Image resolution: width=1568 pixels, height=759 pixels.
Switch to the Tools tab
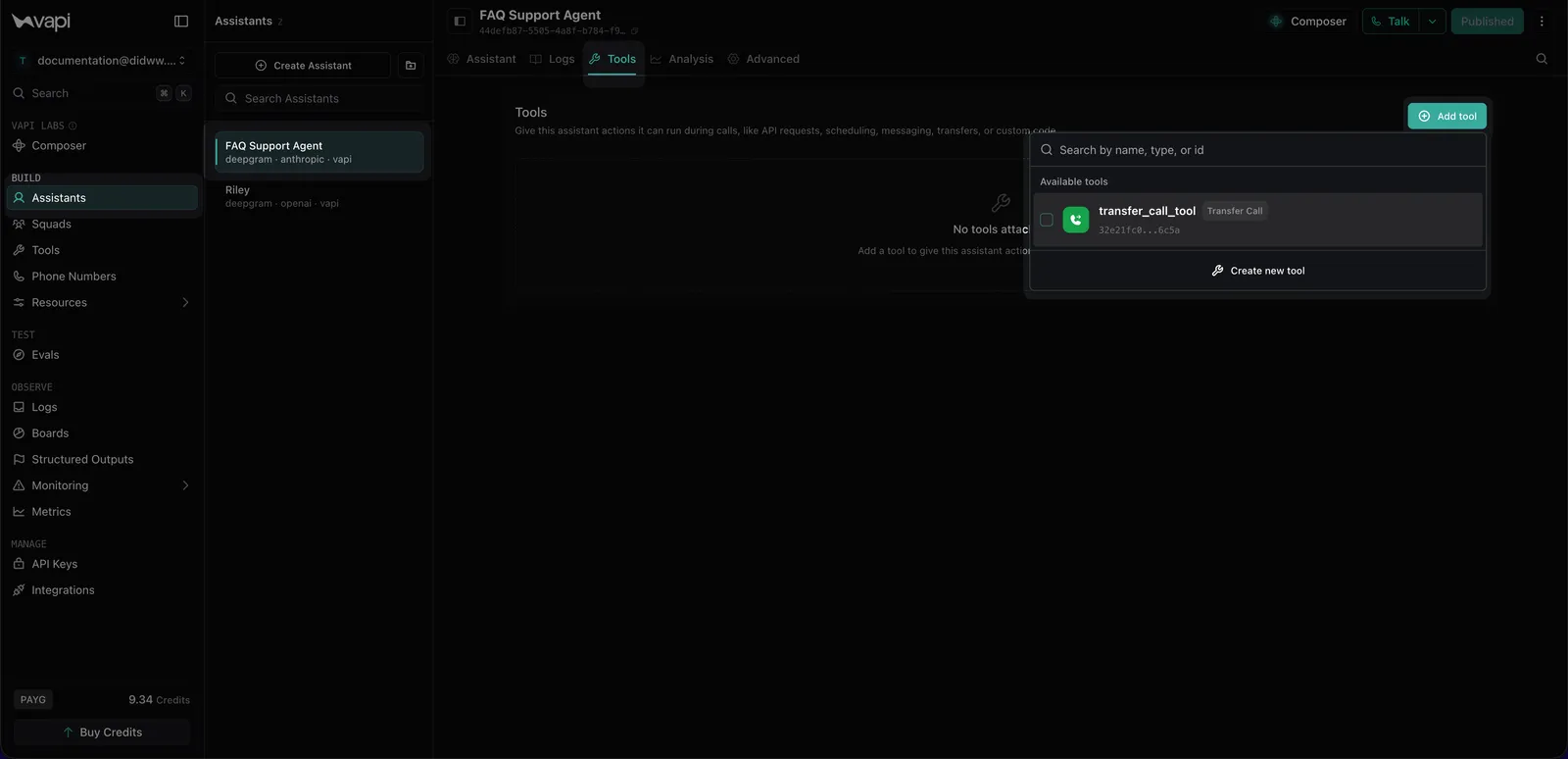pos(612,59)
